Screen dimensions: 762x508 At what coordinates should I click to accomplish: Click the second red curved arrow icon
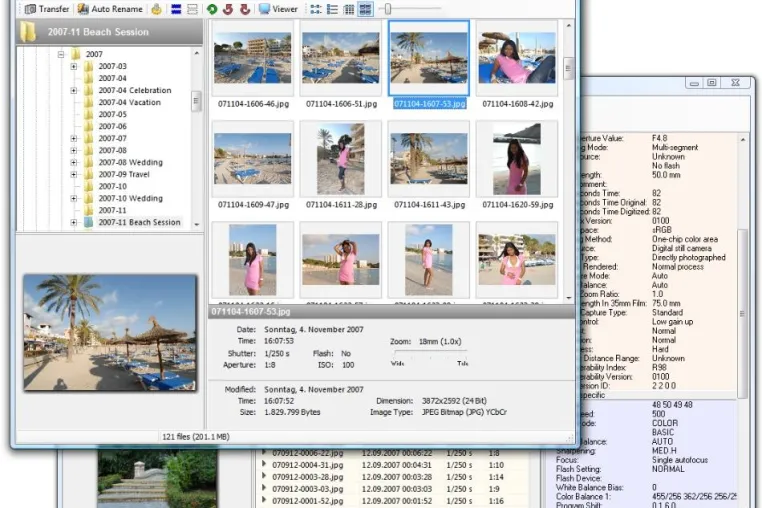[245, 9]
